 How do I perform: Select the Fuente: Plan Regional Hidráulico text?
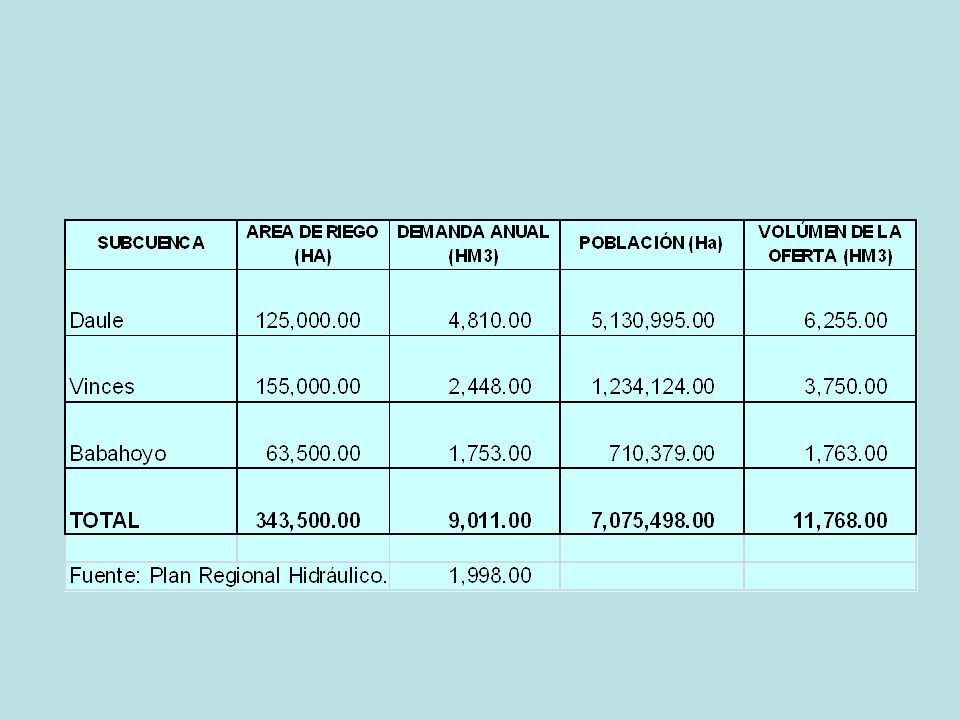pos(228,576)
